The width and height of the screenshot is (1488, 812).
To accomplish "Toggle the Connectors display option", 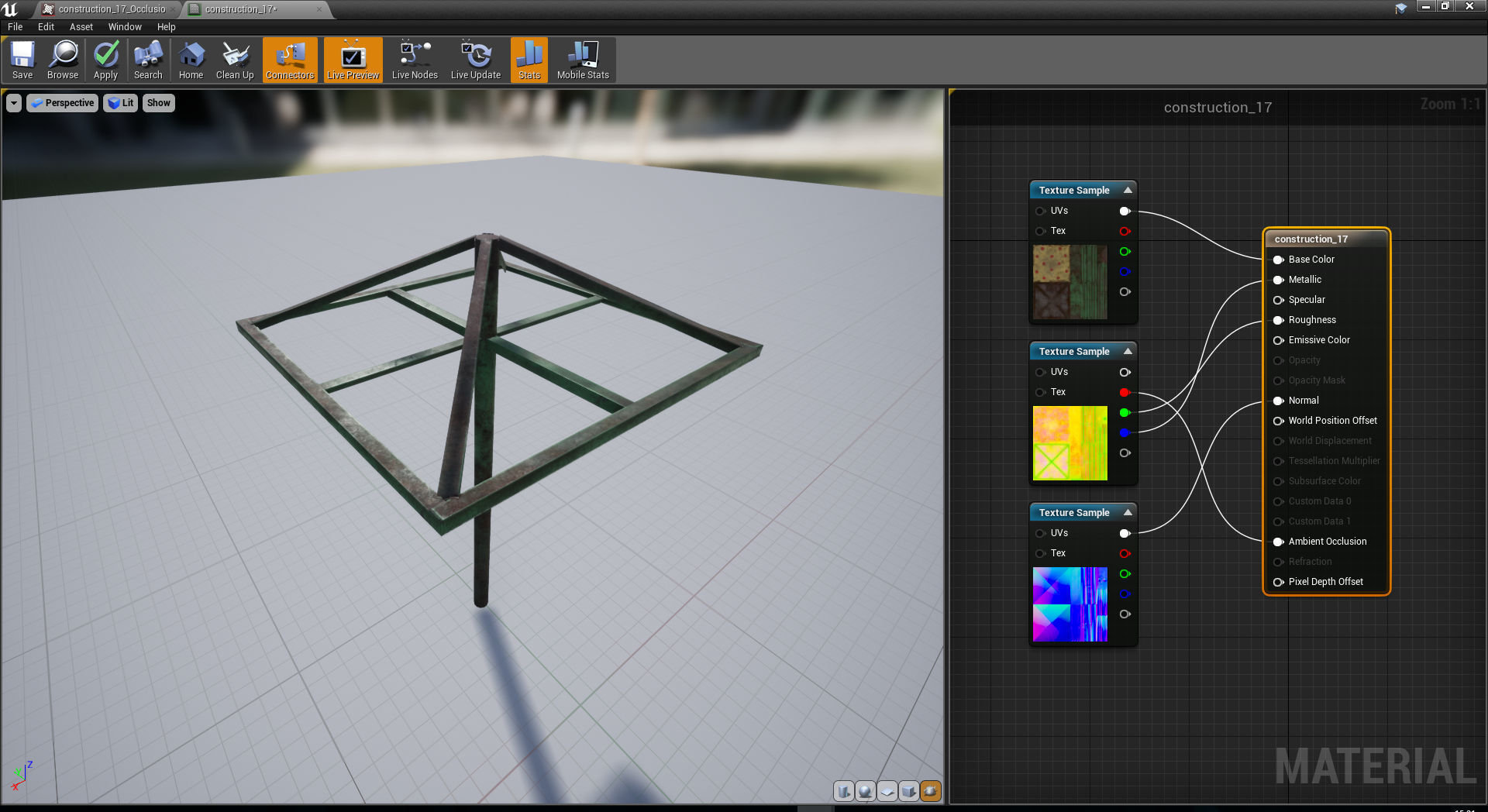I will coord(290,60).
